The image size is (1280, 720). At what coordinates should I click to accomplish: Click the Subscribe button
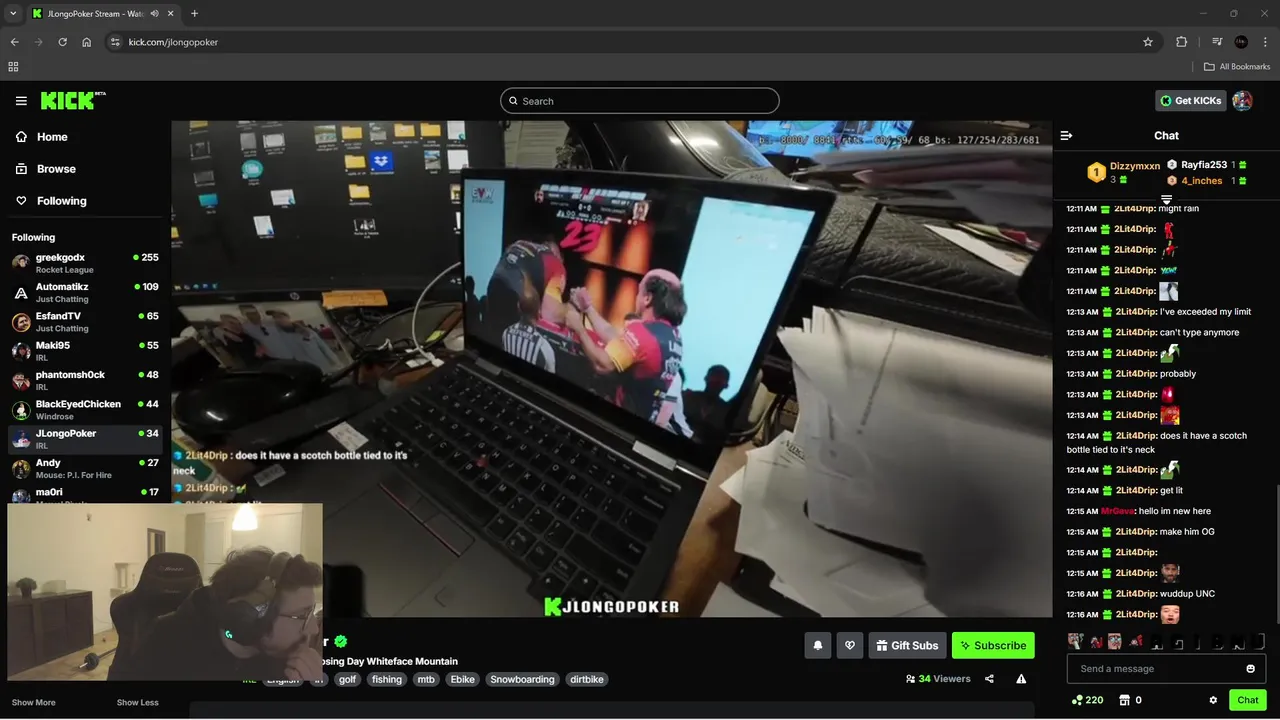pos(993,646)
